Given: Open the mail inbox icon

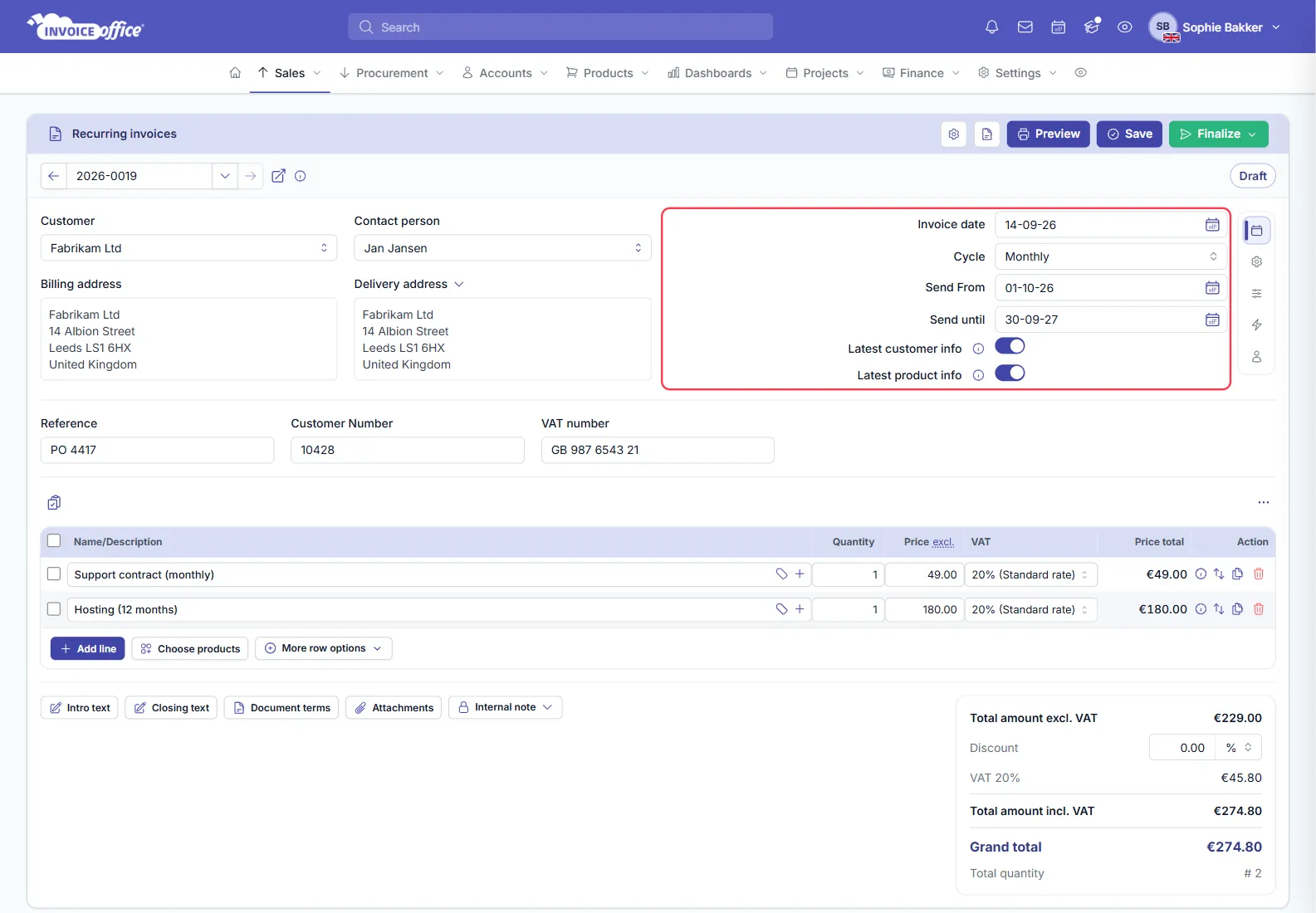Looking at the screenshot, I should [x=1025, y=27].
